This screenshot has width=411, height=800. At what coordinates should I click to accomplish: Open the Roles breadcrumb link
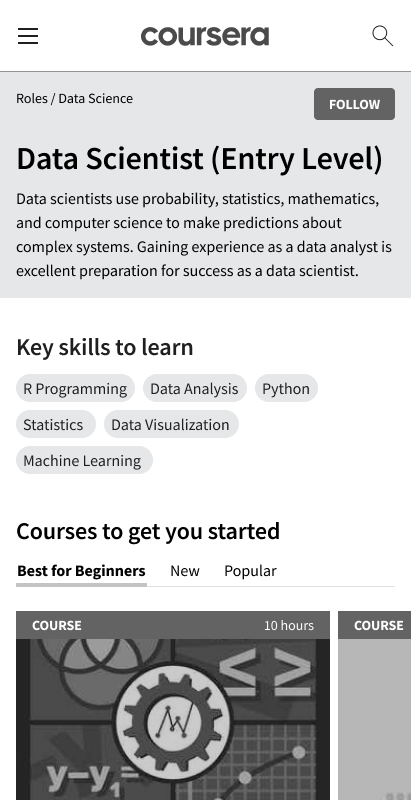[x=32, y=98]
